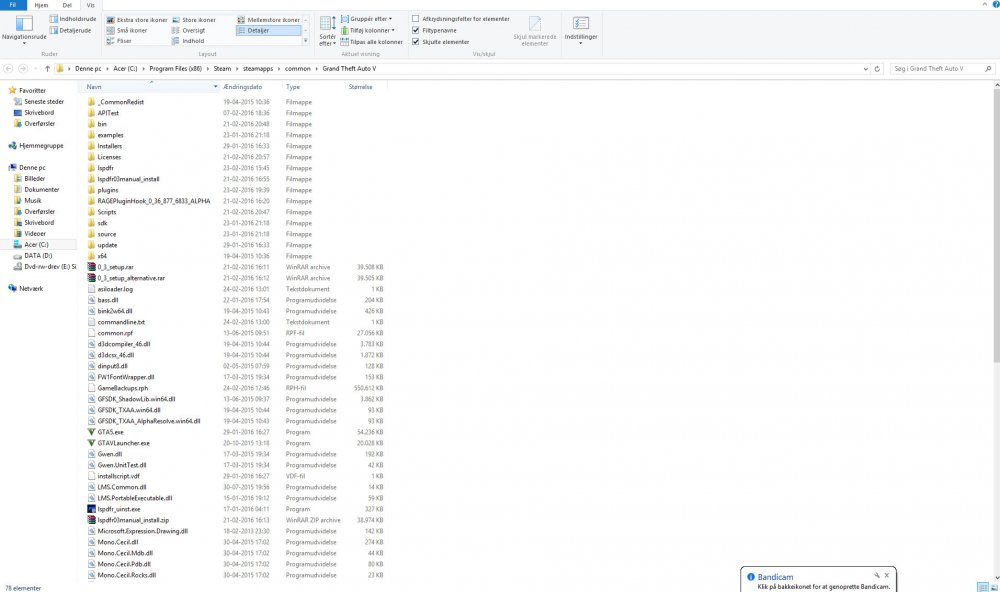1000x592 pixels.
Task: Switch layout to Små ikoner
Action: tap(126, 30)
